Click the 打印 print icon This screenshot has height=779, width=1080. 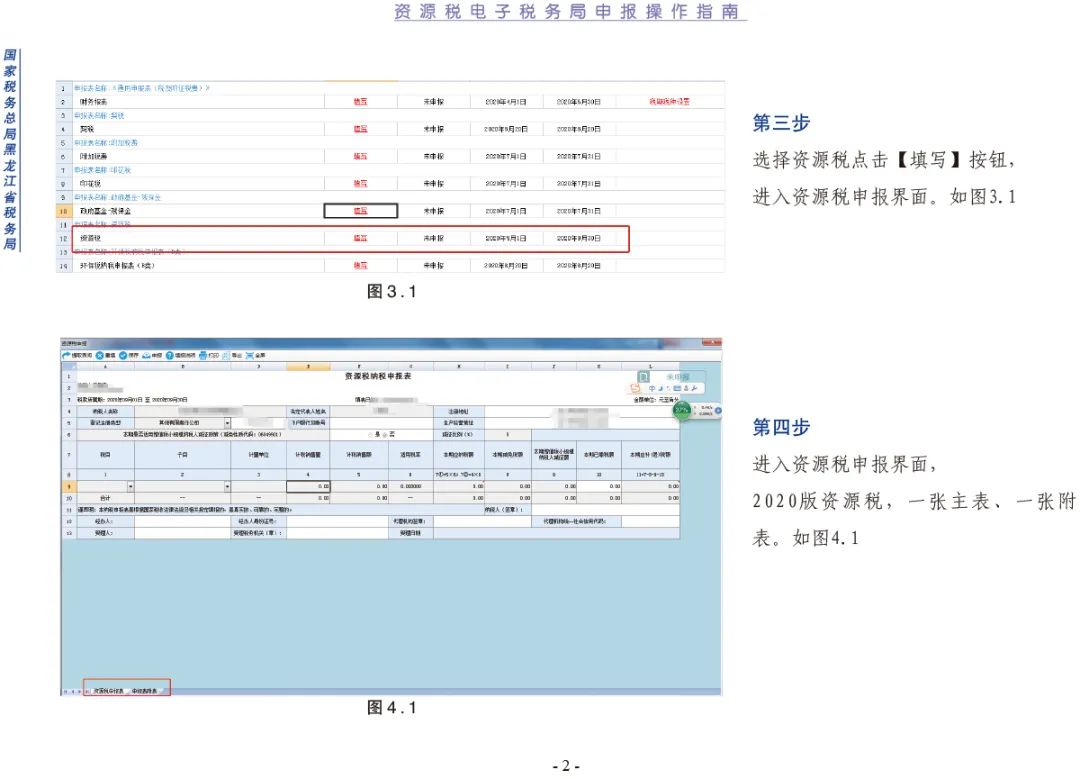point(203,355)
